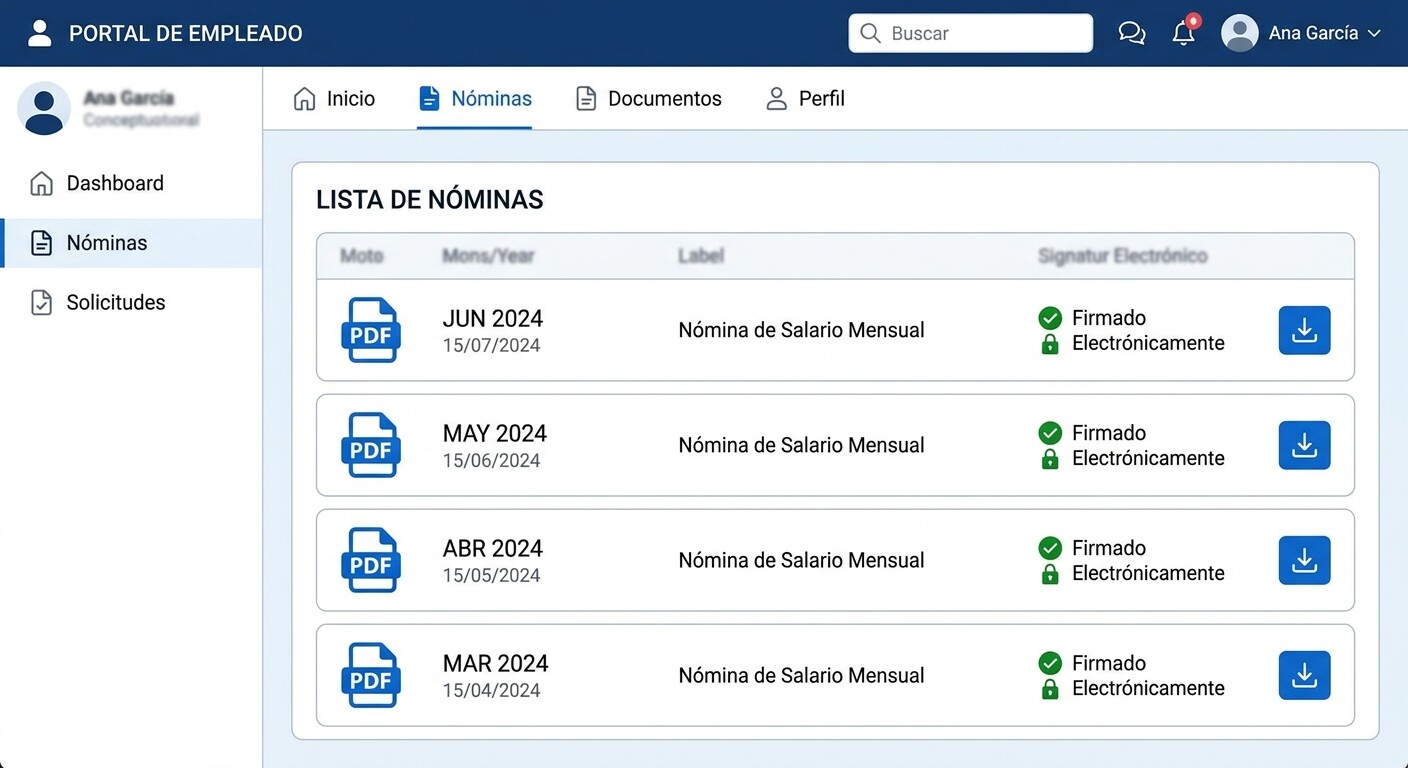This screenshot has width=1408, height=768.
Task: Click the JUN 2024 text
Action: (x=493, y=319)
